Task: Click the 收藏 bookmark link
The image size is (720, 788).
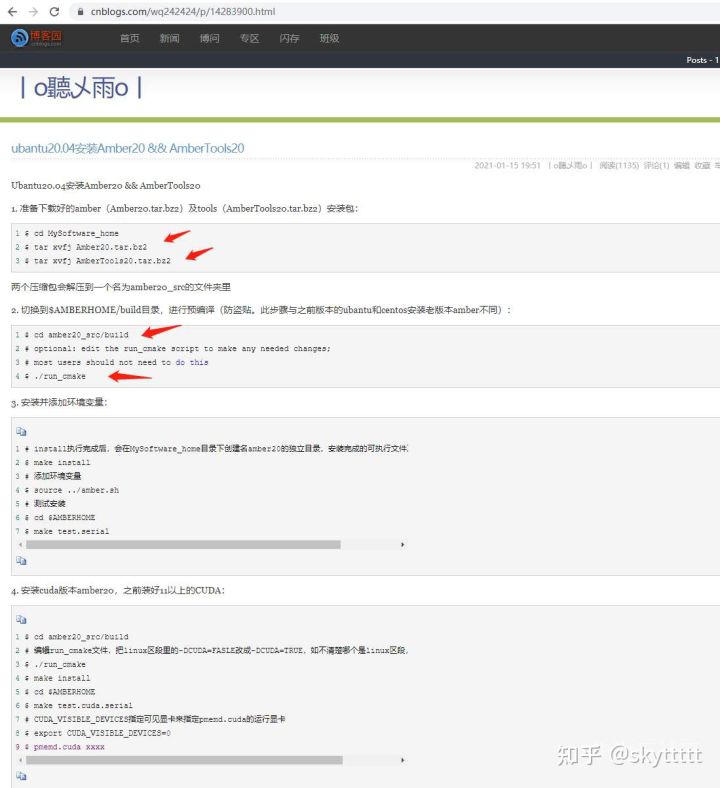Action: [702, 165]
